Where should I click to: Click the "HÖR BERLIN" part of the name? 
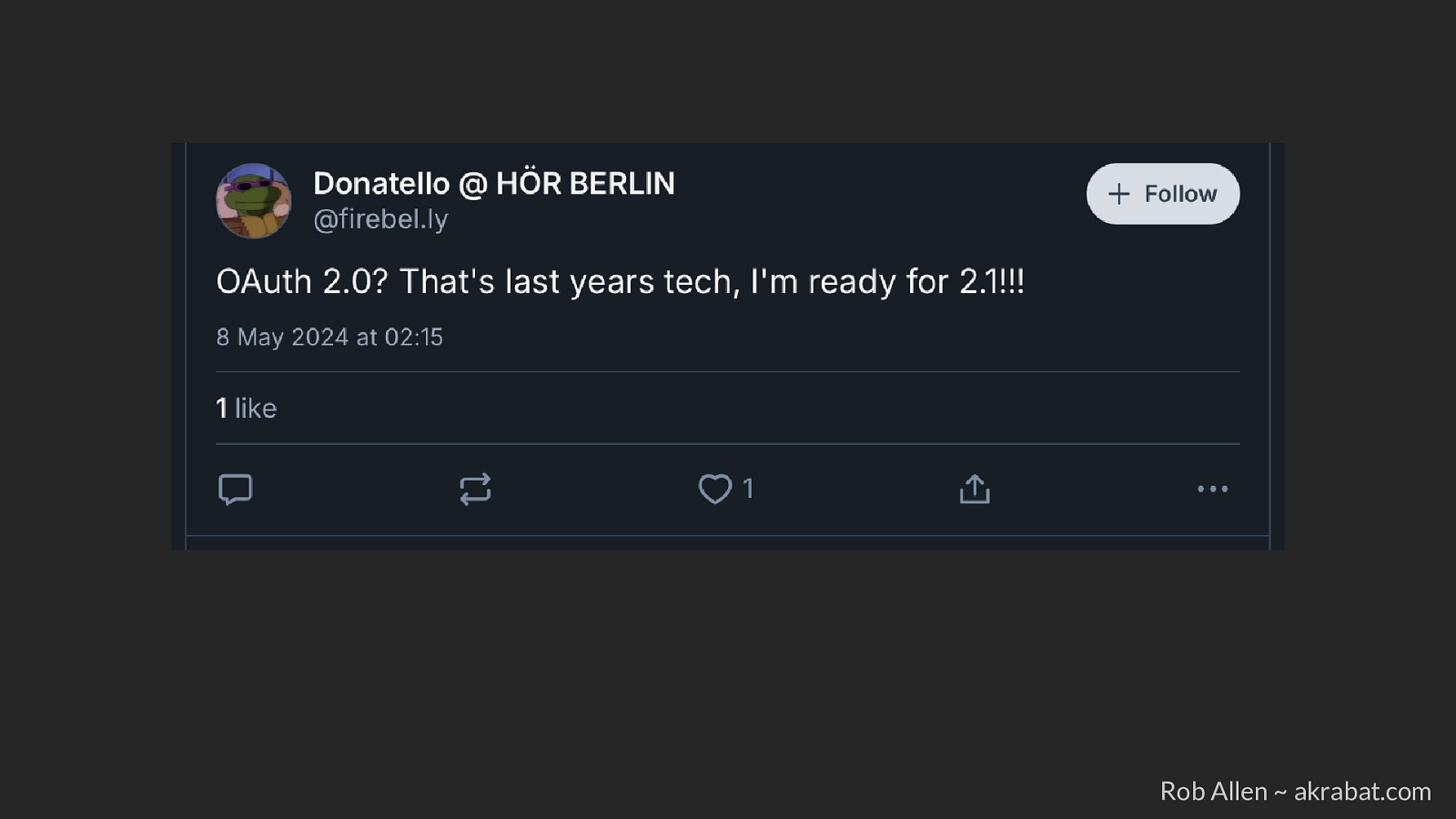(585, 184)
